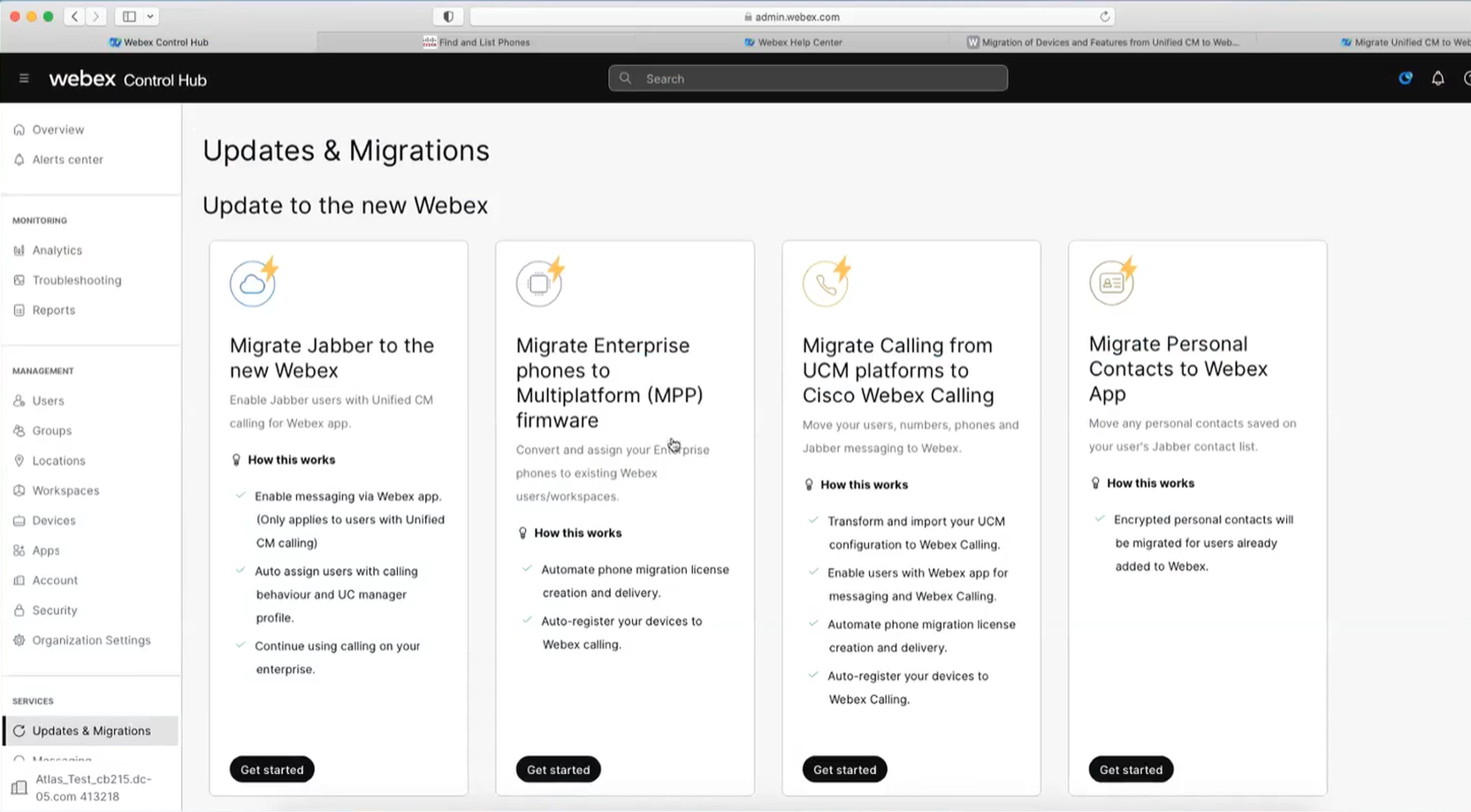Click the privacy shield icon
Image resolution: width=1471 pixels, height=812 pixels.
click(x=448, y=17)
